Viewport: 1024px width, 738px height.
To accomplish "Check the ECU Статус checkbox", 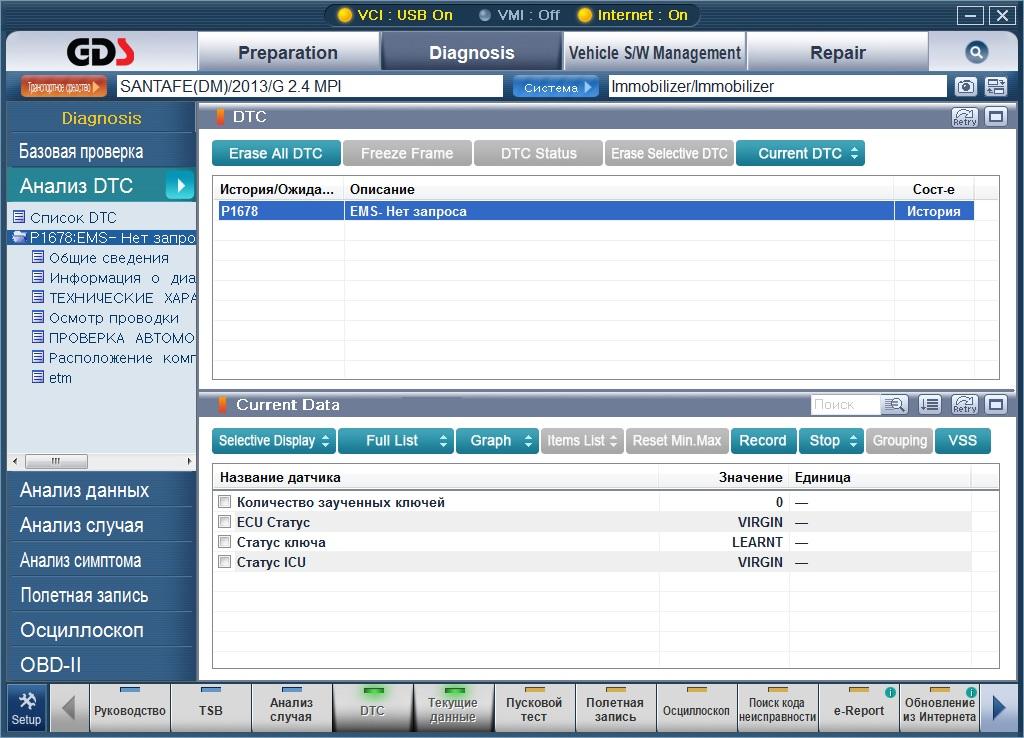I will 225,522.
